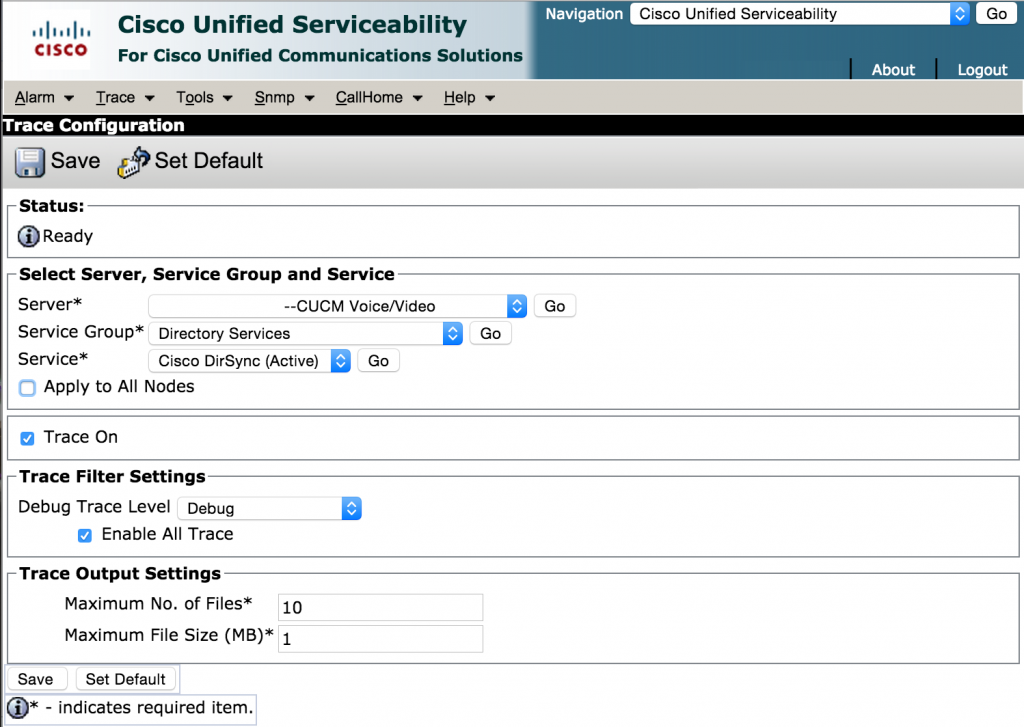Click Go next to Service dropdown
1024x727 pixels.
pos(378,361)
